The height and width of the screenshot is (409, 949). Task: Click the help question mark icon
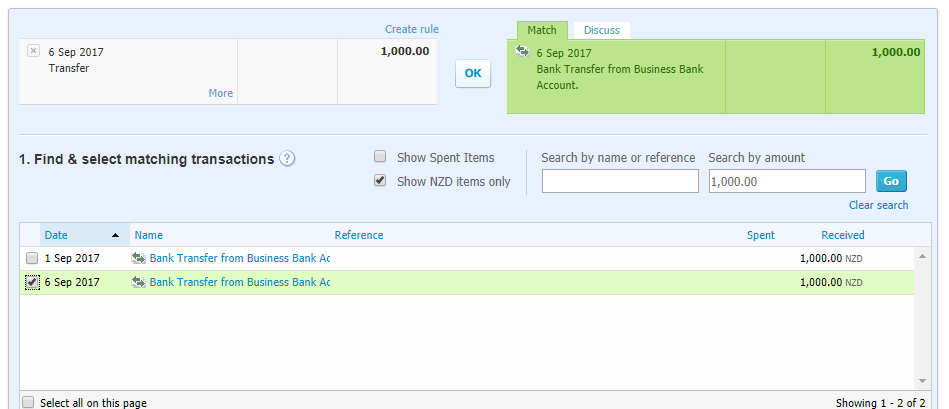287,159
